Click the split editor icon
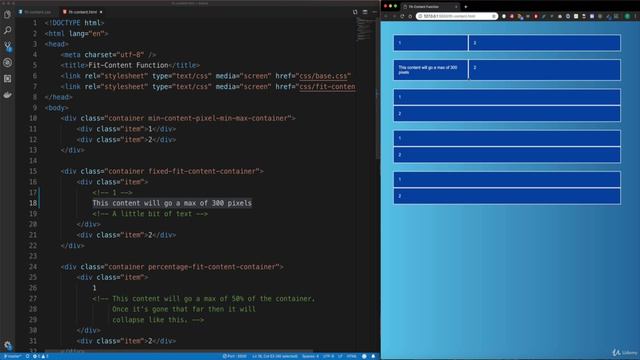Image resolution: width=640 pixels, height=360 pixels. (365, 12)
